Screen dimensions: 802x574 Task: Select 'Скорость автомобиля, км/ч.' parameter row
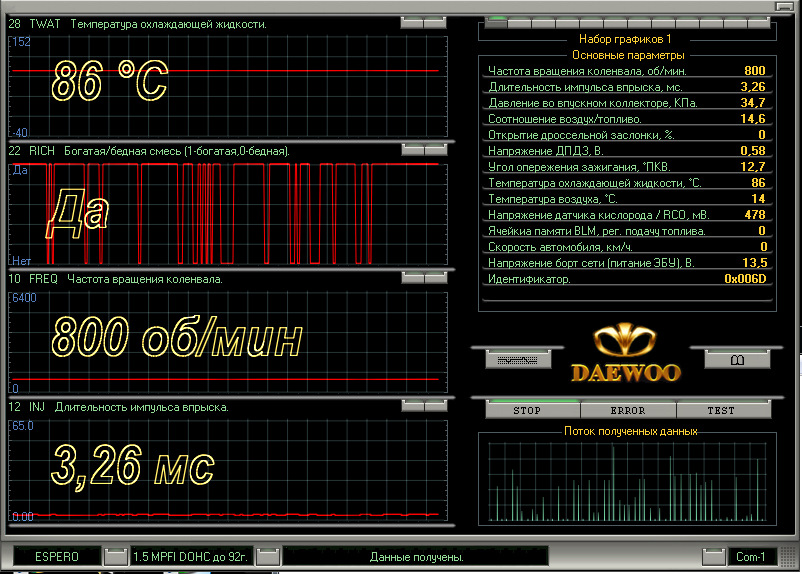pos(627,247)
